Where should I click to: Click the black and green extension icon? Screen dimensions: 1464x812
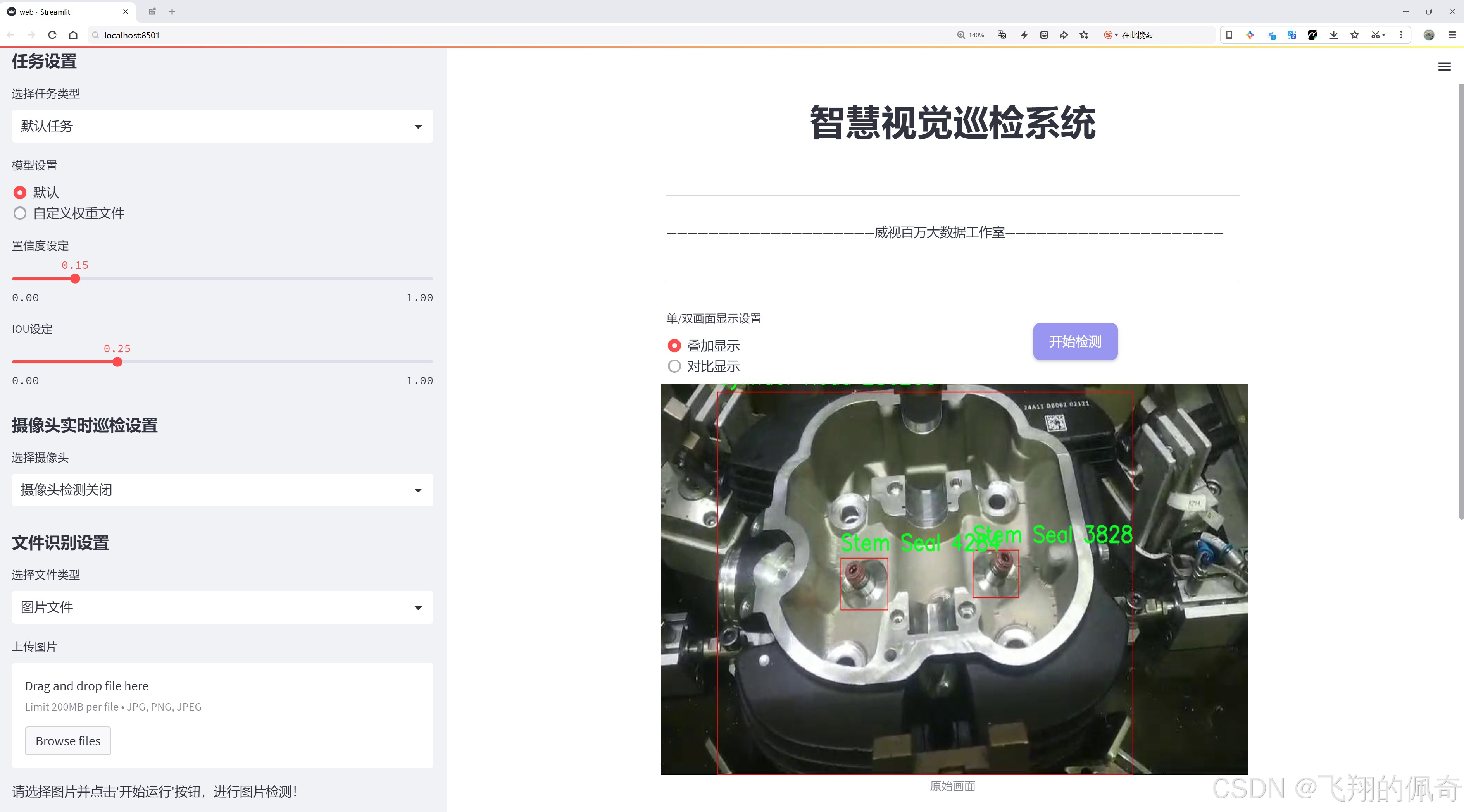click(1313, 34)
